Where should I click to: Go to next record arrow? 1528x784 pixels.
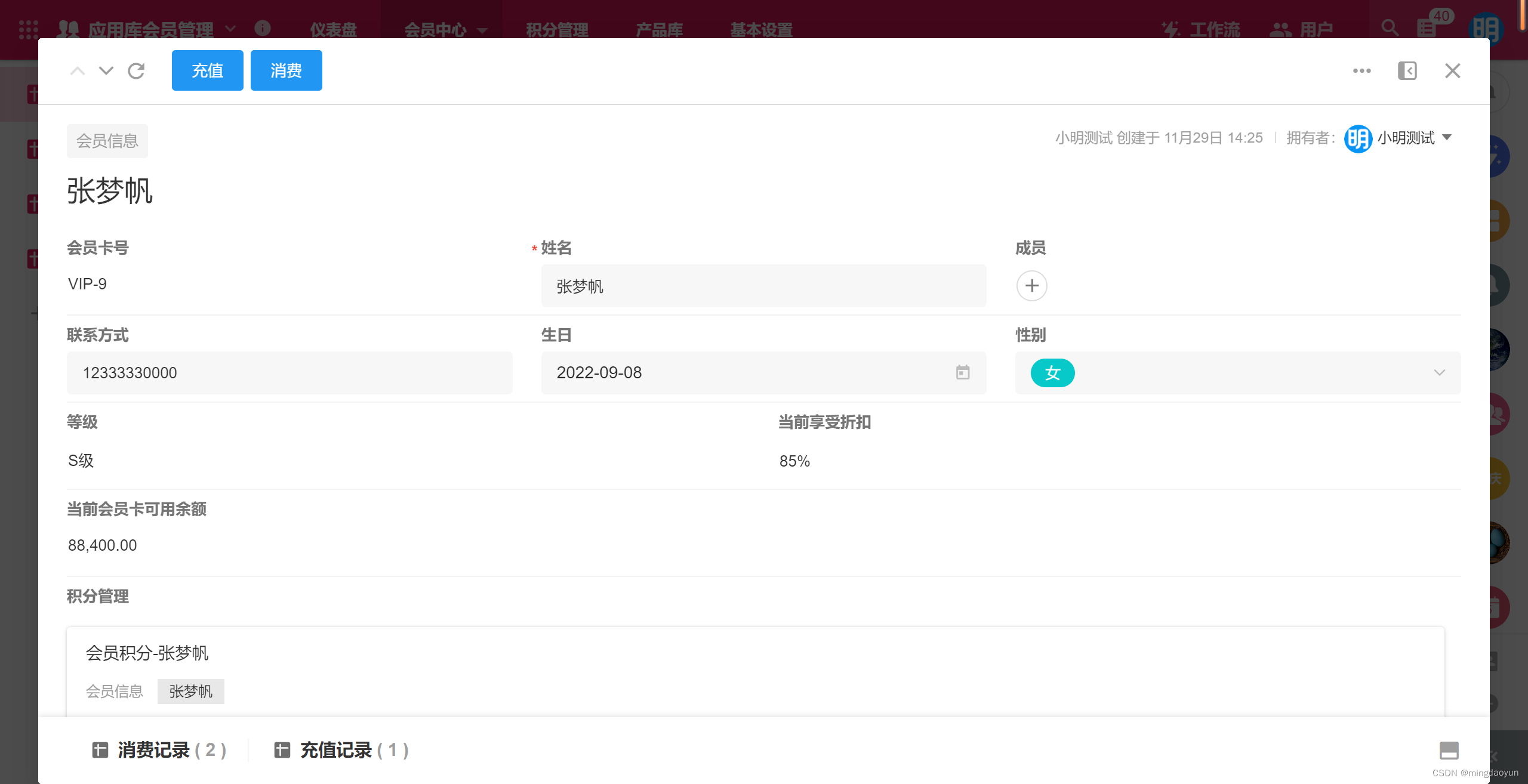106,71
